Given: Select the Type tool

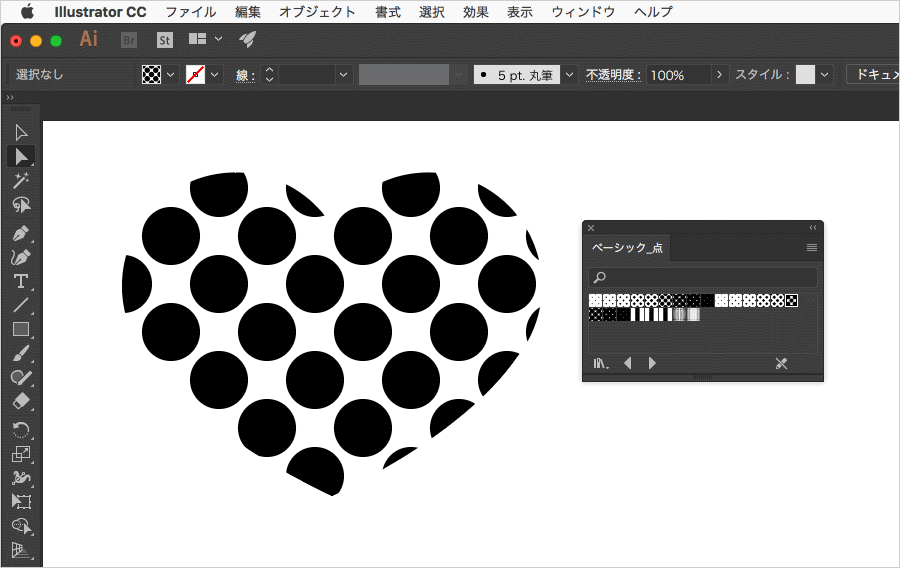Looking at the screenshot, I should [21, 281].
